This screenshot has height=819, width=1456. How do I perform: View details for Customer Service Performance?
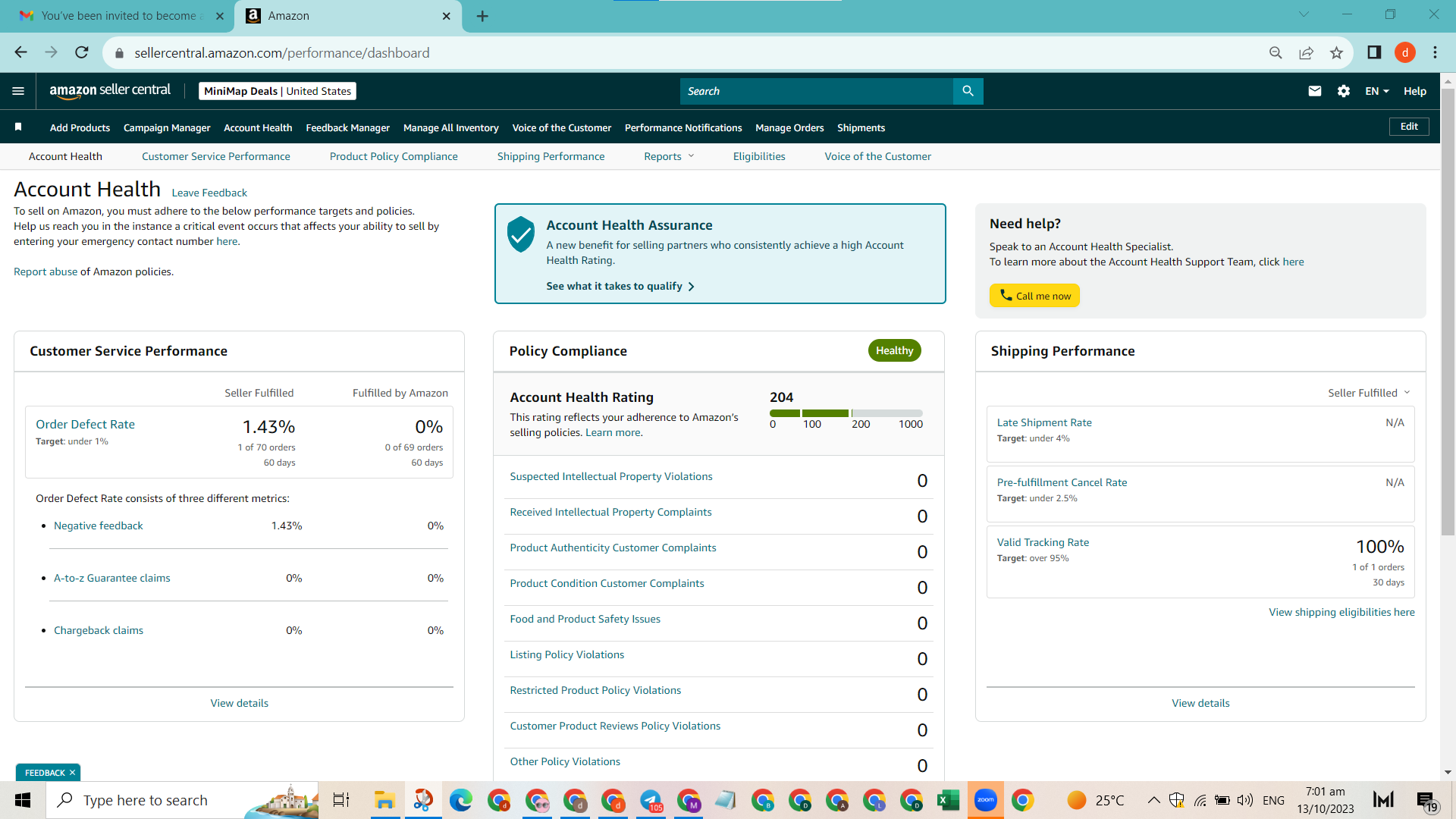pyautogui.click(x=240, y=703)
